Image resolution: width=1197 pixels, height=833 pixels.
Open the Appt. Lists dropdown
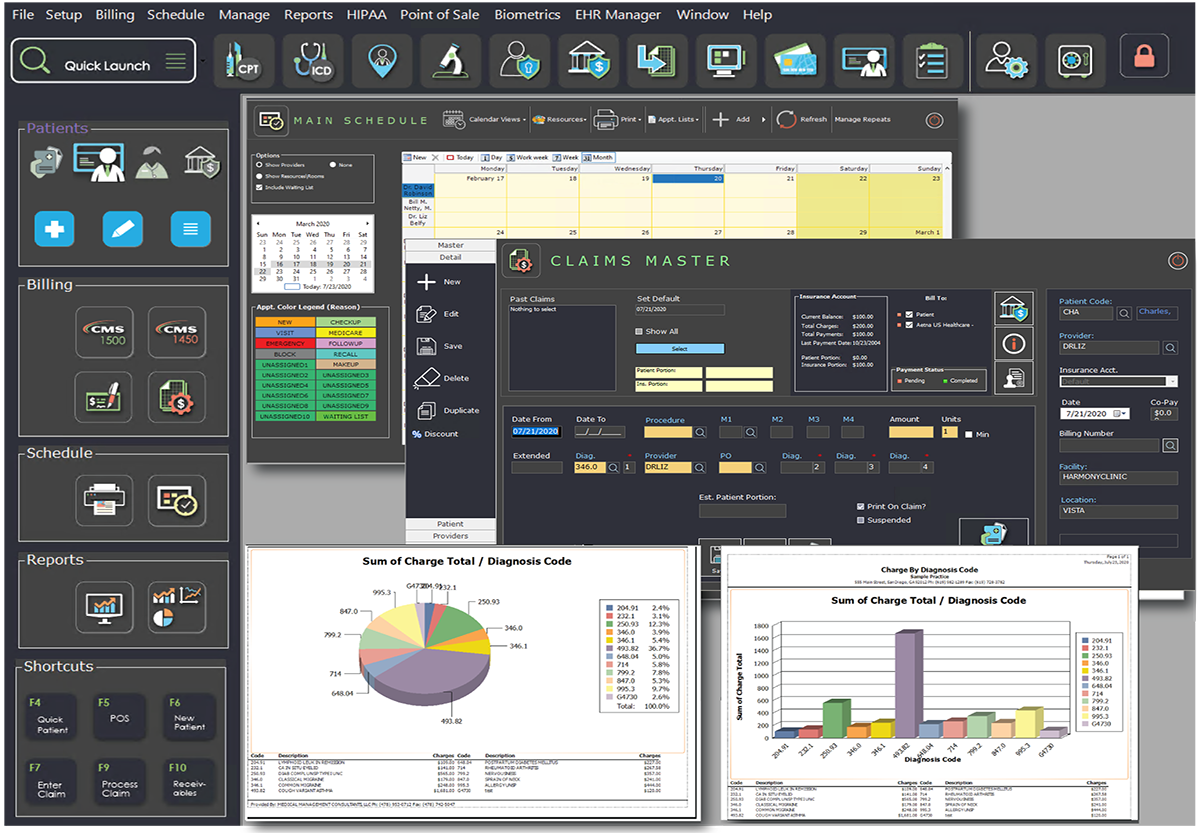pyautogui.click(x=673, y=120)
